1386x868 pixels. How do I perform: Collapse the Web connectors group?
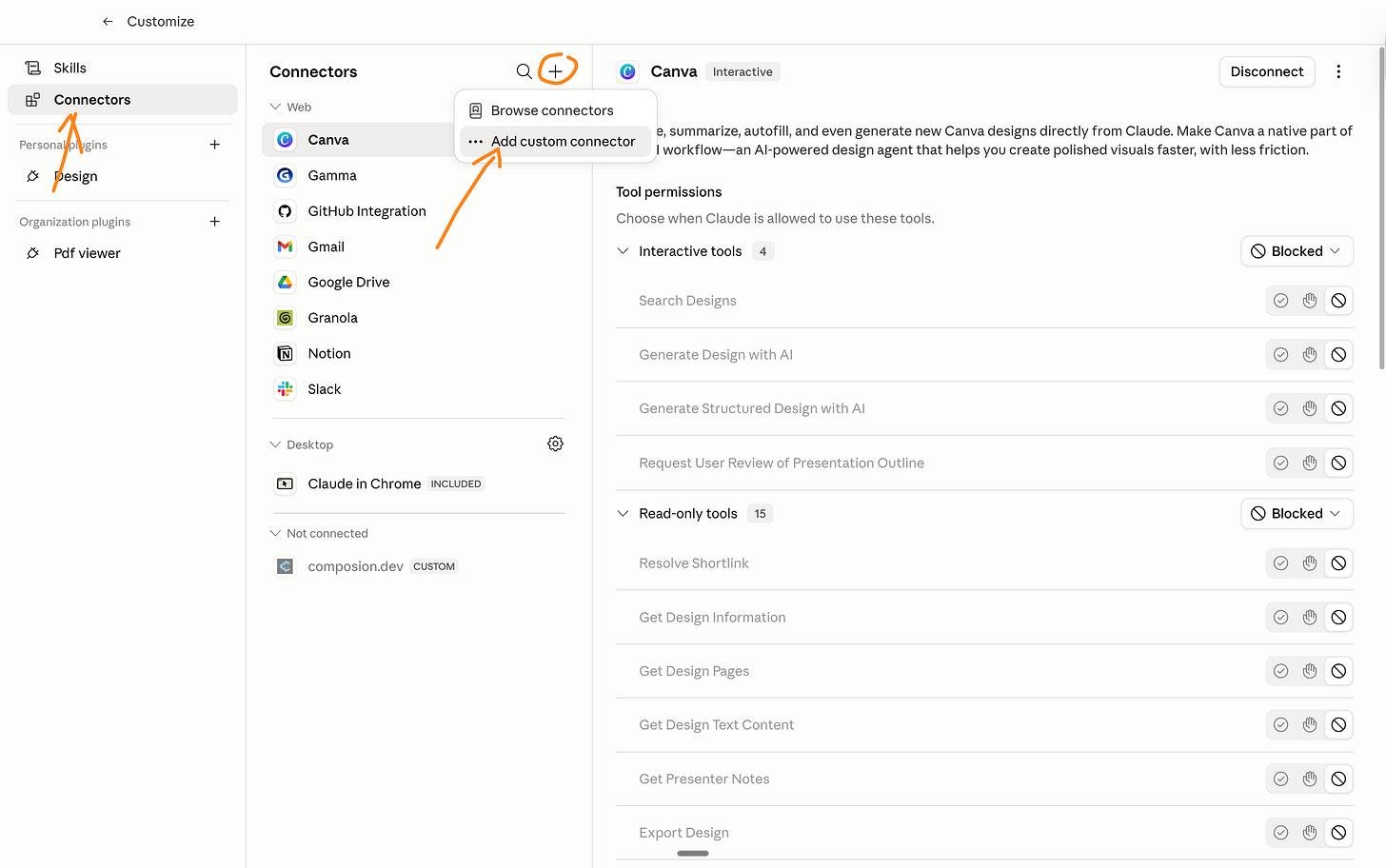point(275,107)
